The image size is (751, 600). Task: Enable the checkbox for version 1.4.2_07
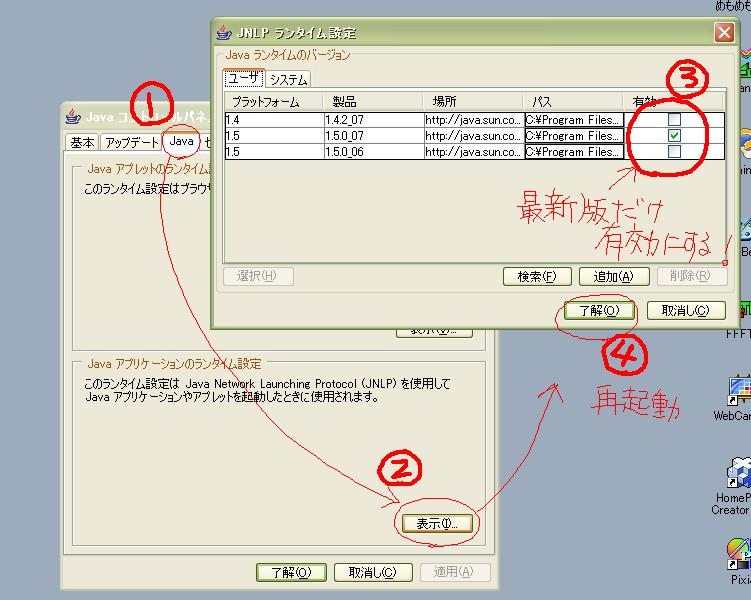pos(674,119)
